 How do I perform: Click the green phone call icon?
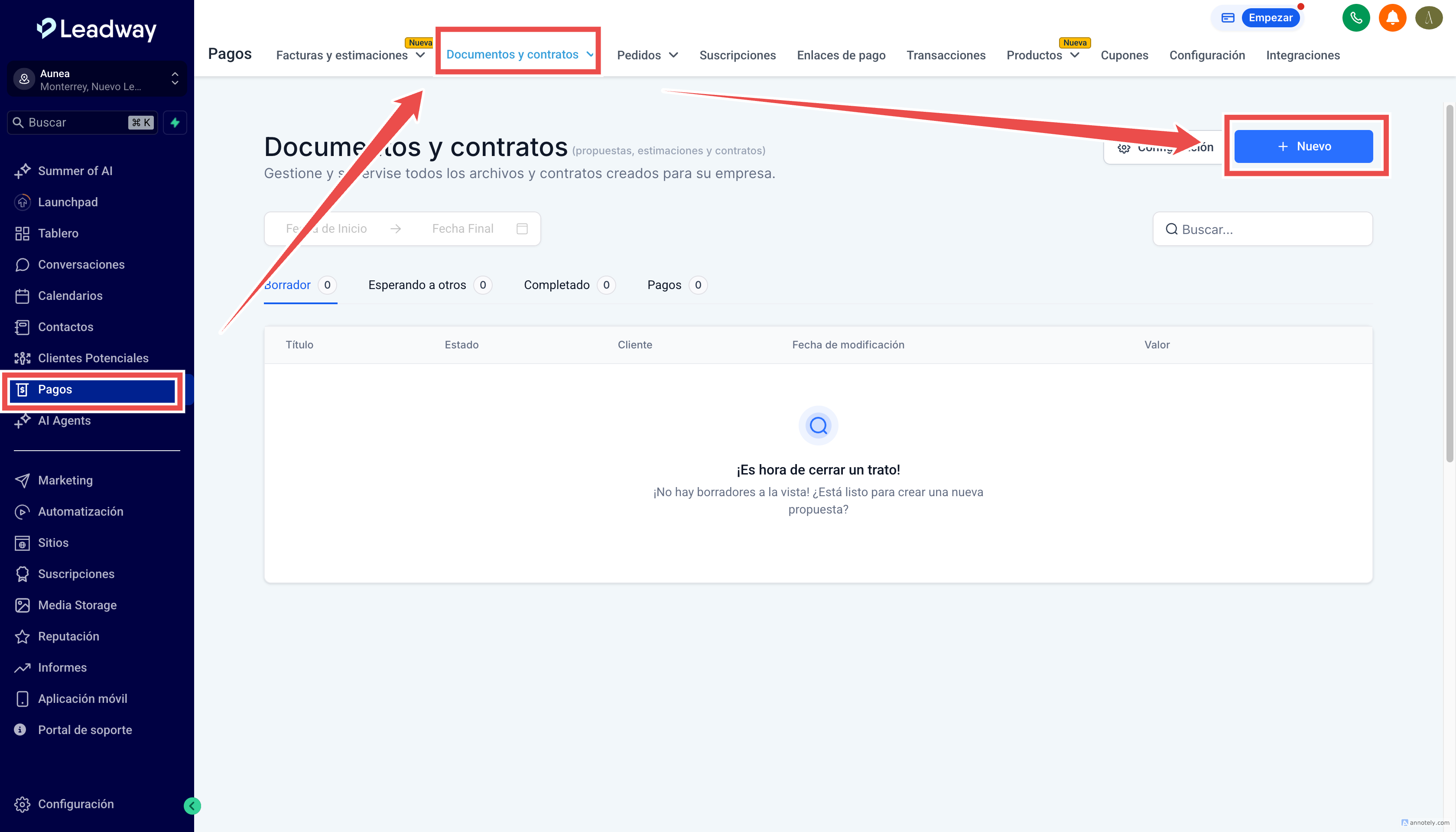point(1355,18)
